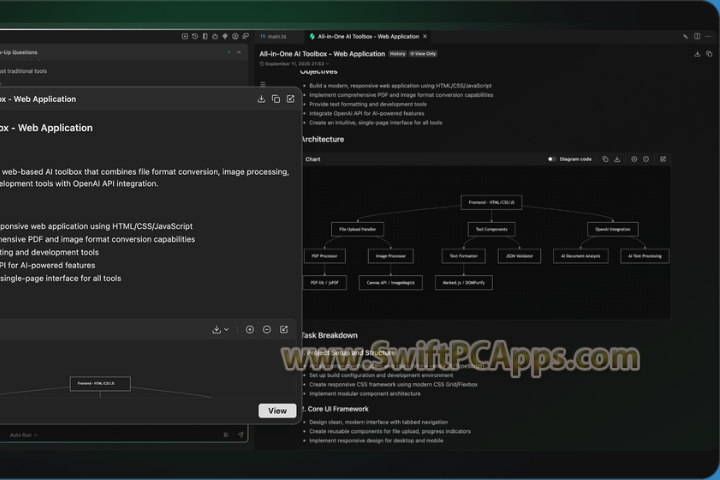Click the PDF Processor node
This screenshot has width=720, height=480.
click(x=325, y=256)
